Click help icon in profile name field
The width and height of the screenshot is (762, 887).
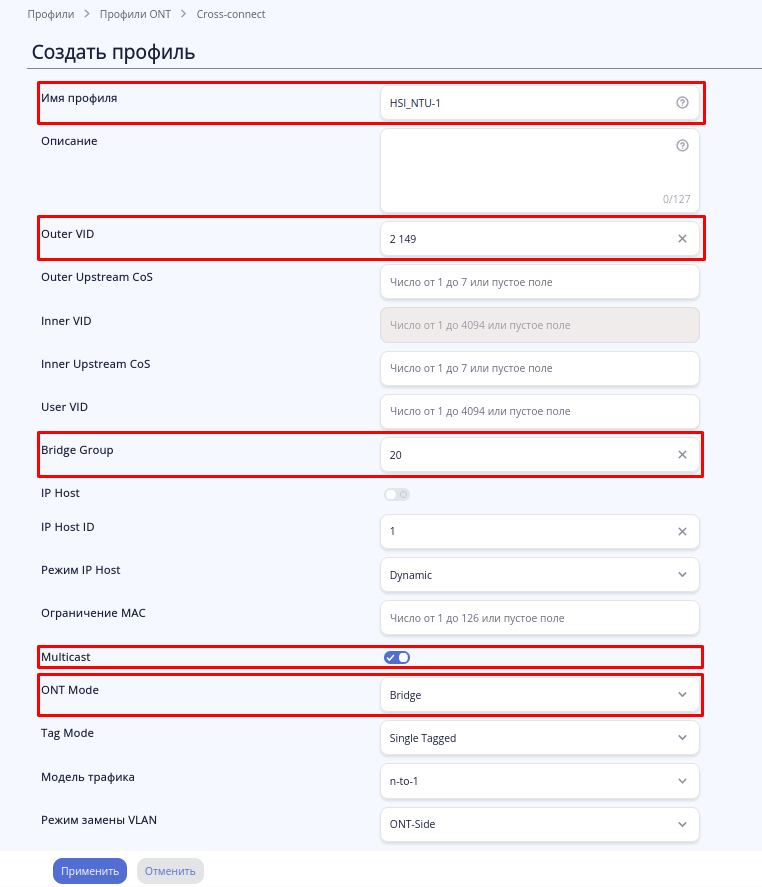(682, 102)
